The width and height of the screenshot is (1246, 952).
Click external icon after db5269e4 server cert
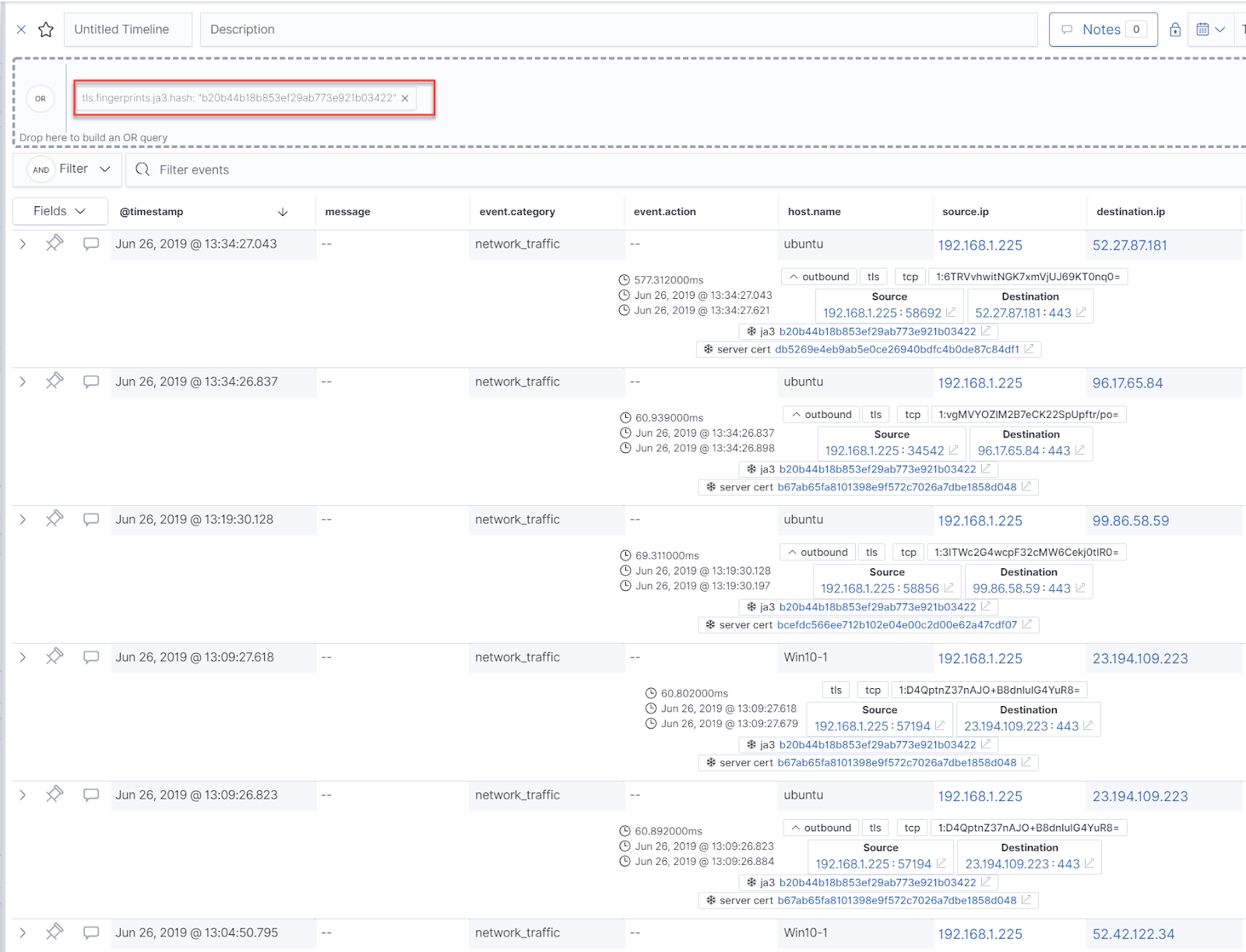click(1029, 349)
